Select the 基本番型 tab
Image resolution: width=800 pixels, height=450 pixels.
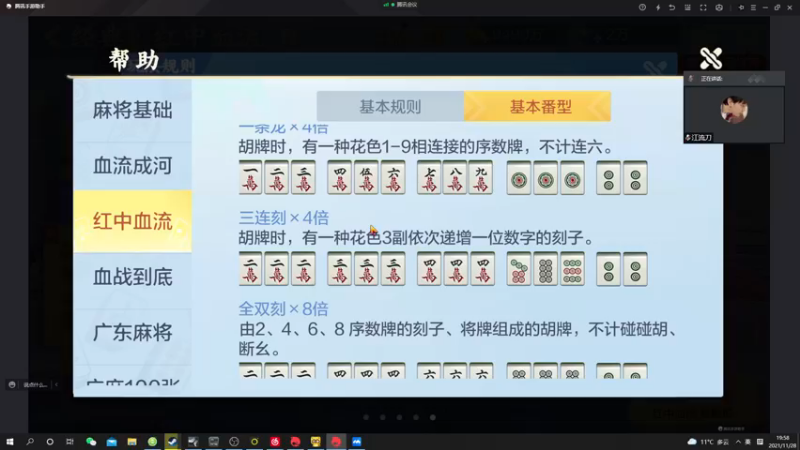(538, 107)
